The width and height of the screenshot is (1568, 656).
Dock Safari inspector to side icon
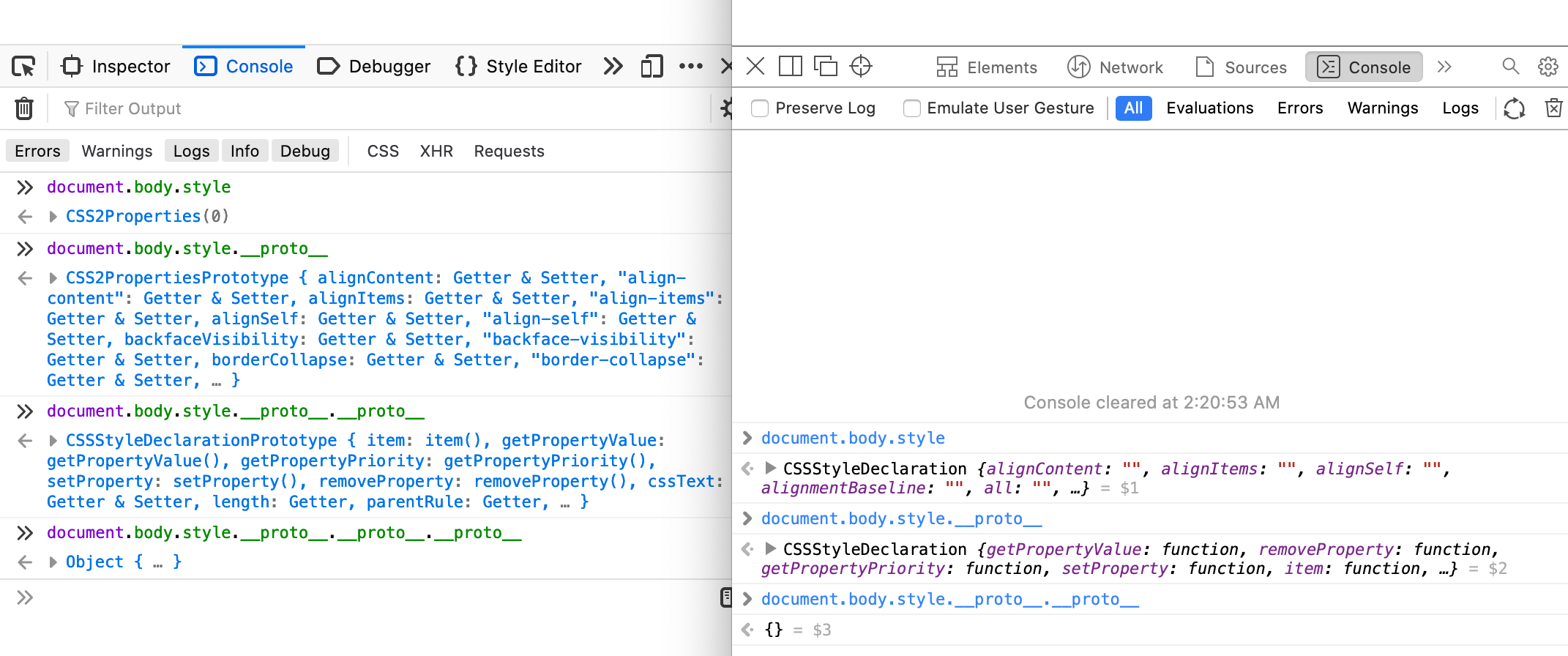point(791,67)
